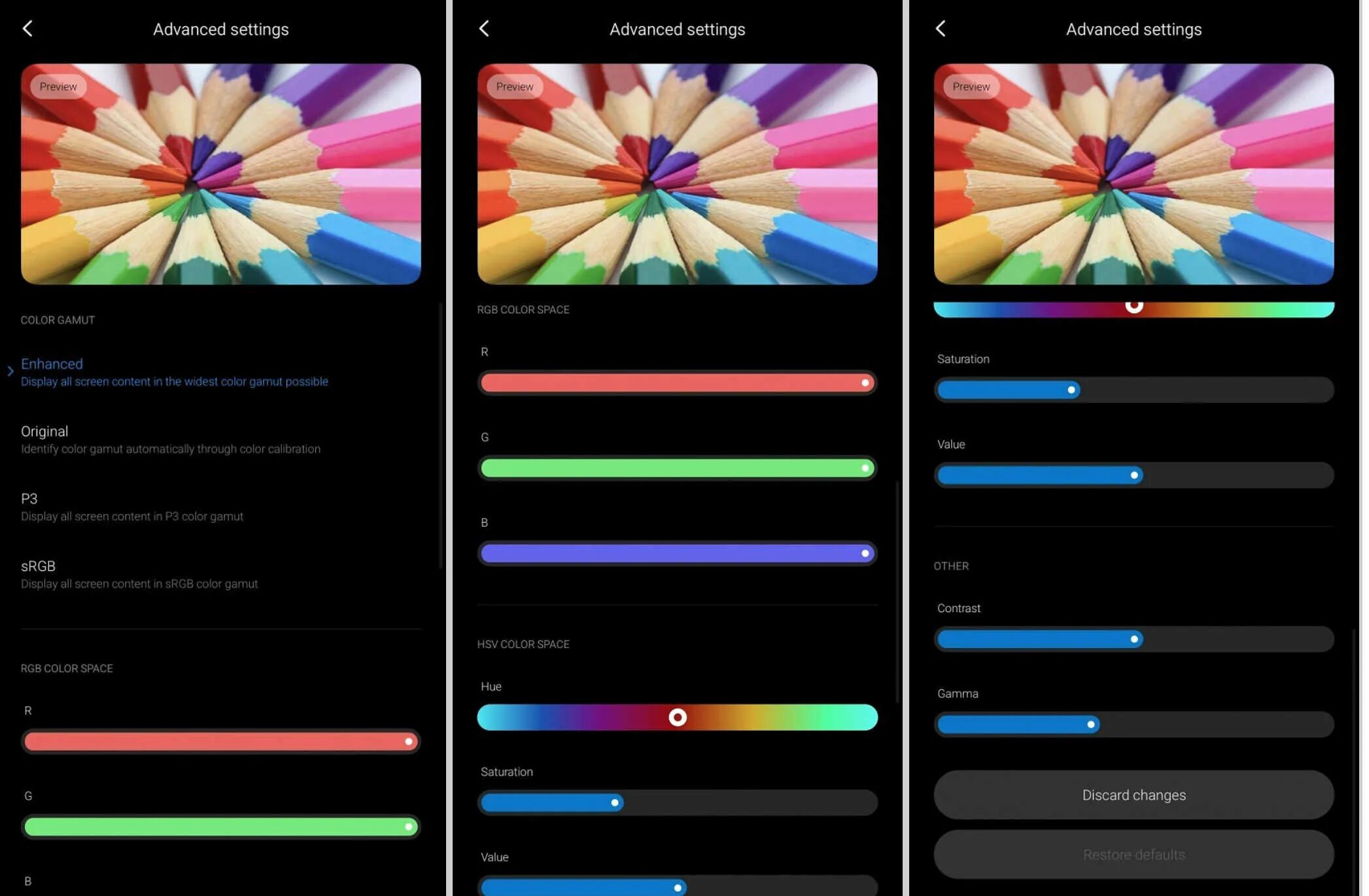Adjust the Value slider in HSV space
Screen dimensions: 1369x896
coord(676,886)
